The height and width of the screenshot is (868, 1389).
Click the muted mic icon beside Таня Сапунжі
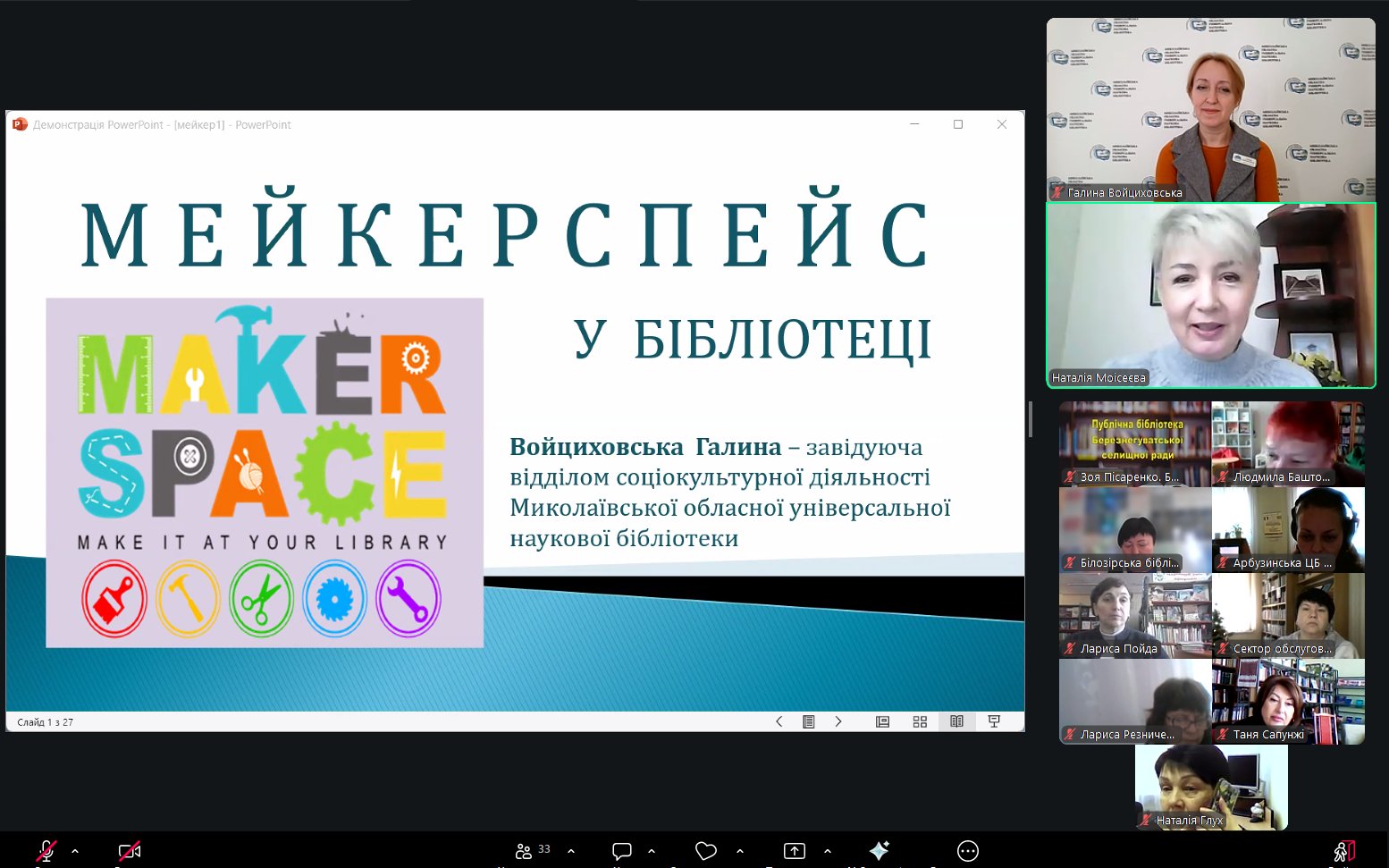coord(1223,735)
